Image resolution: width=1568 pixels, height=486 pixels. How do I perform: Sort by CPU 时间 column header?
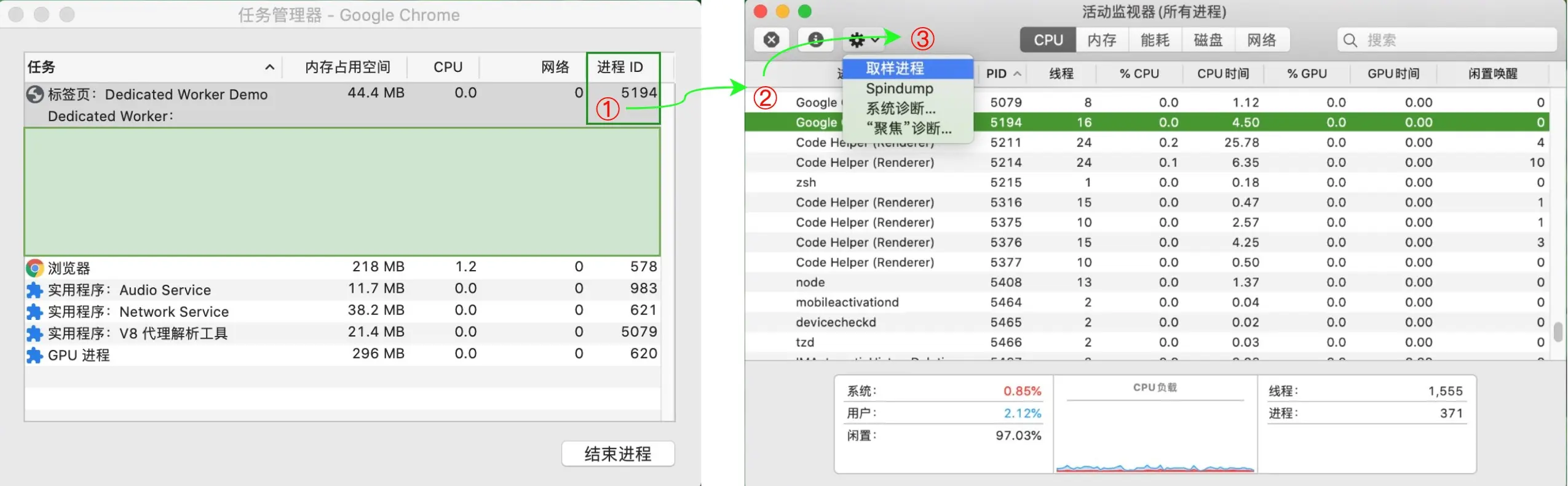point(1223,74)
